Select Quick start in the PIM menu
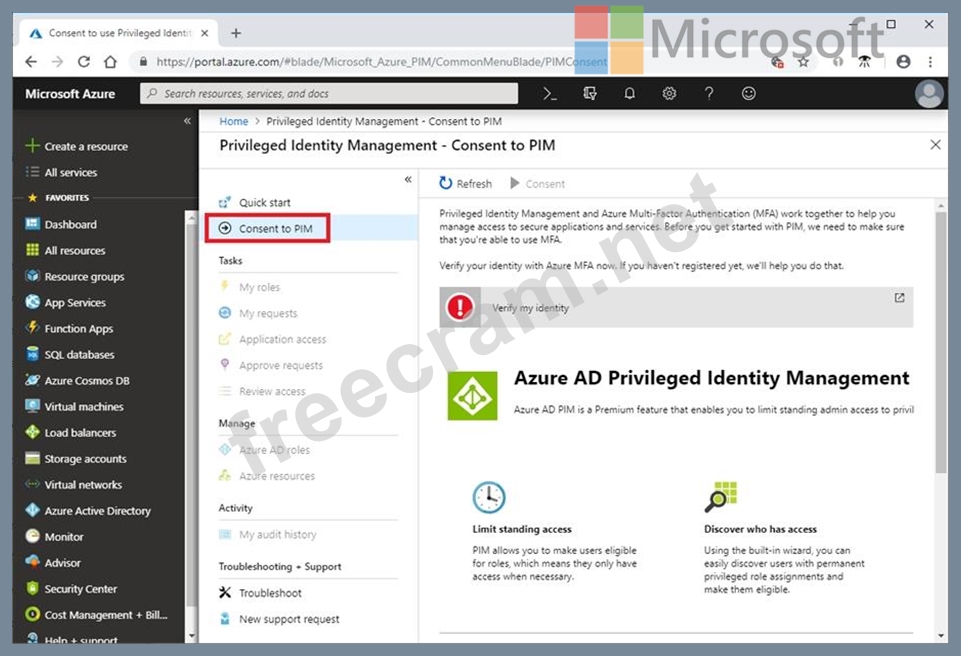Screen dimensions: 961x656 point(264,202)
